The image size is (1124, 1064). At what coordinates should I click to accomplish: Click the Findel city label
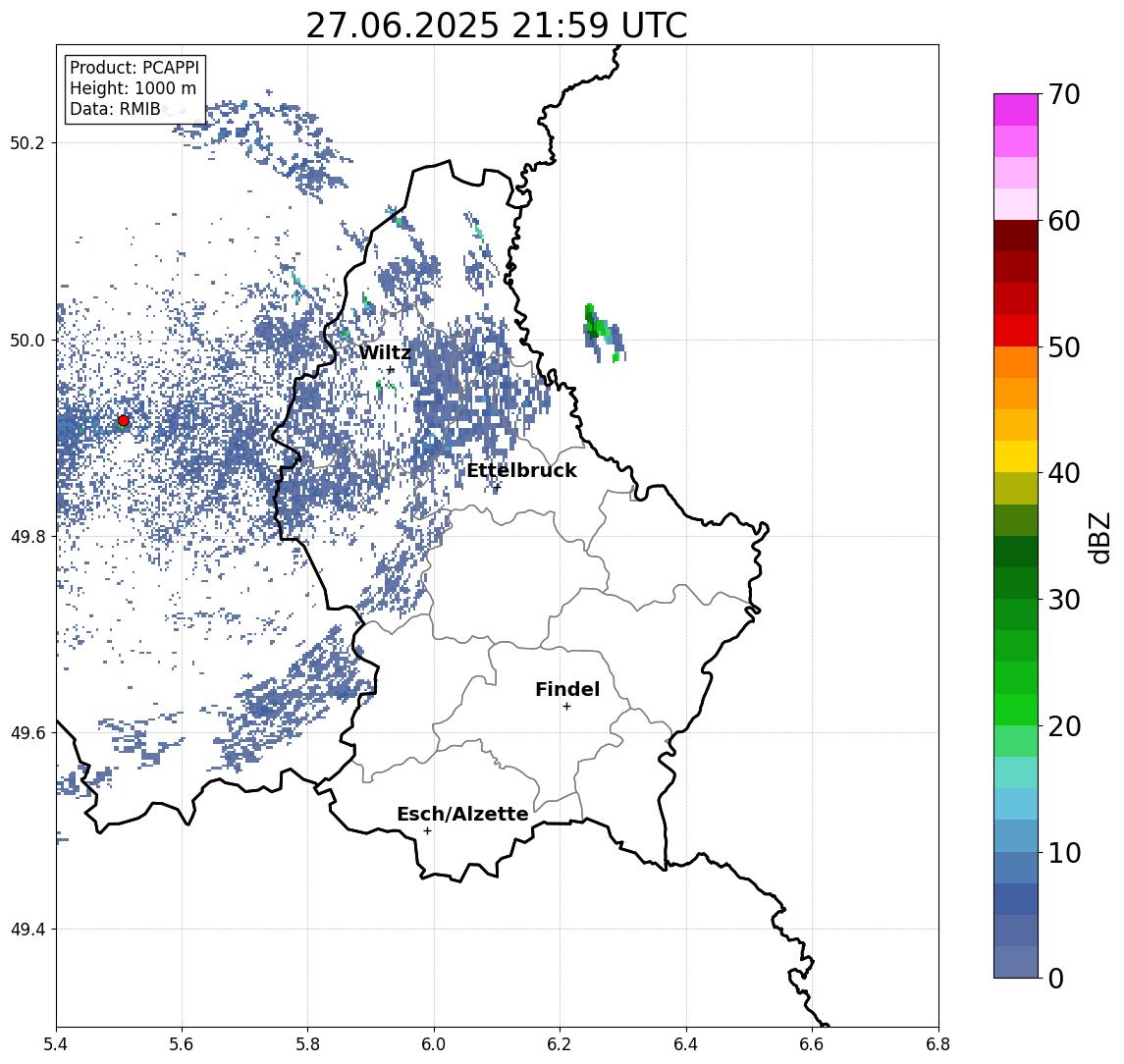click(567, 689)
